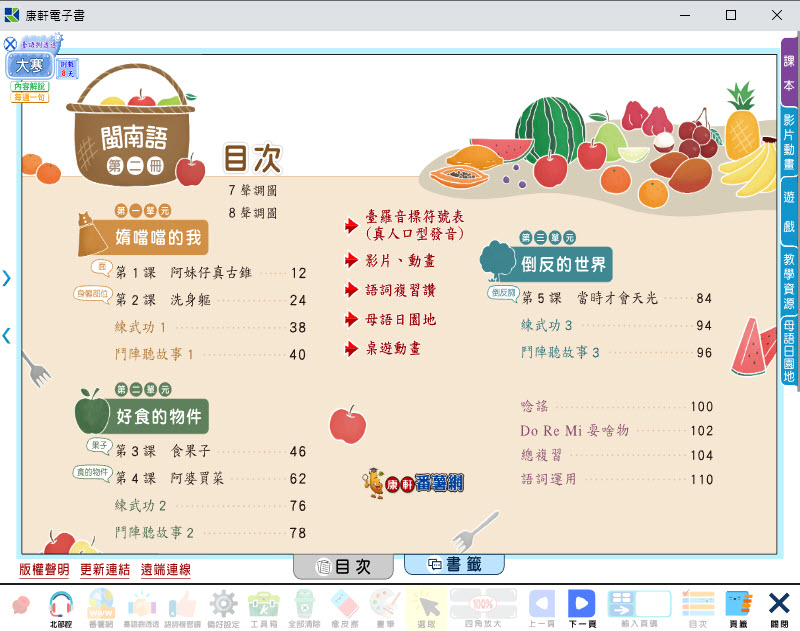
Task: Select the 目次 bottom tab
Action: tap(343, 567)
